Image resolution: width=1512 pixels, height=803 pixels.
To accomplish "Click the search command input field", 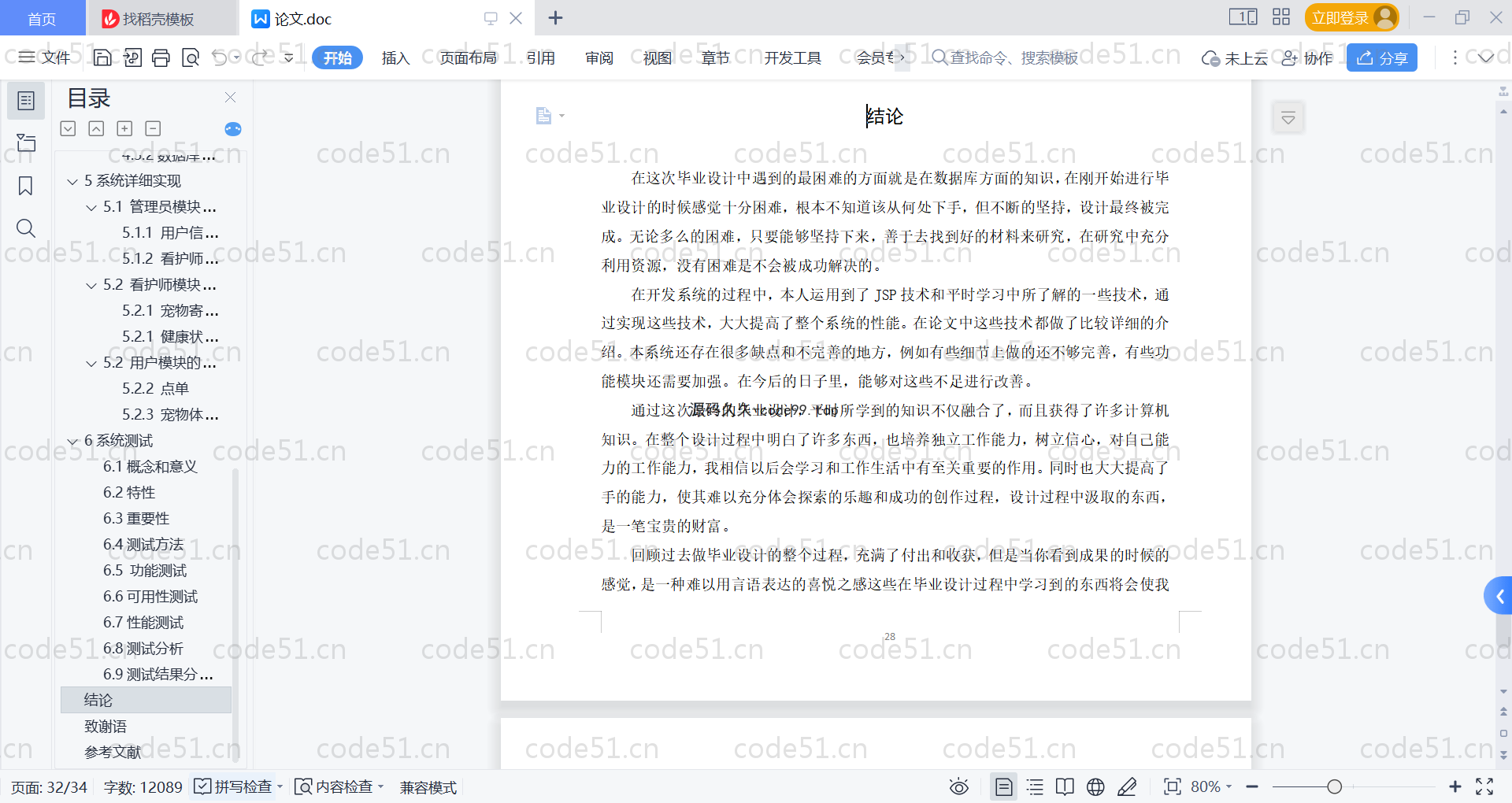I will click(1013, 57).
